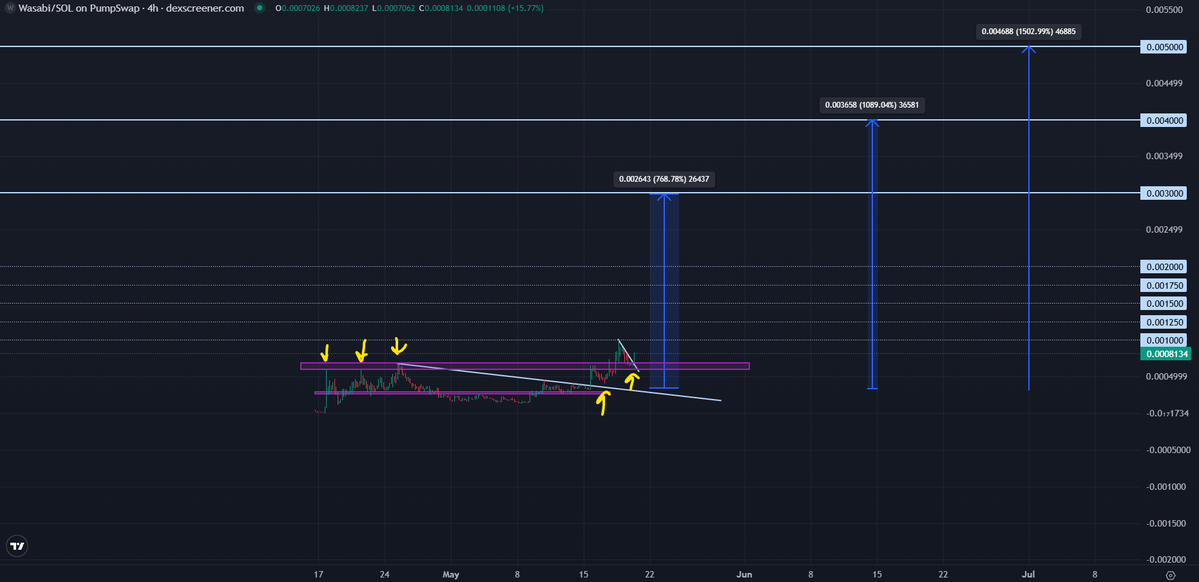The width and height of the screenshot is (1199, 582).
Task: Click the 0.001250 dotted line price tag
Action: tap(1164, 322)
